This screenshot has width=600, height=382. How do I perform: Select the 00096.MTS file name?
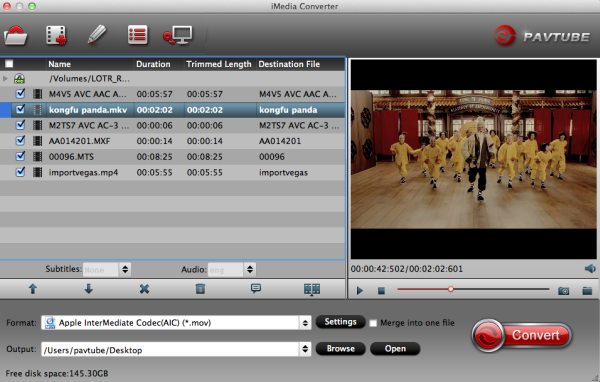71,157
